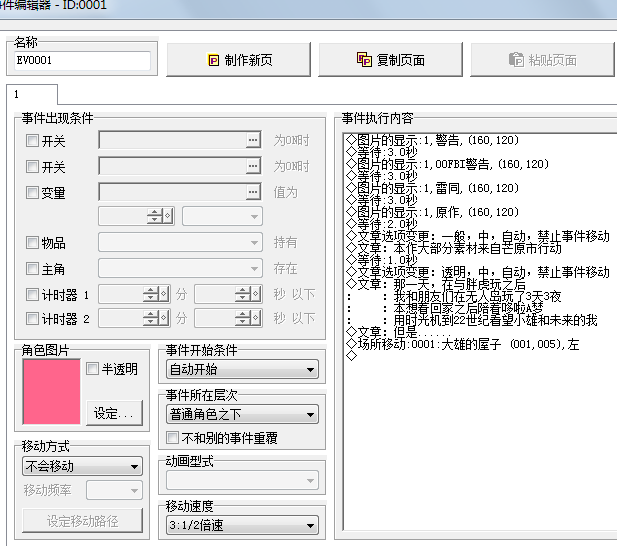Toggle the 半透明 checkbox
Screen dimensions: 617x546
click(x=92, y=369)
